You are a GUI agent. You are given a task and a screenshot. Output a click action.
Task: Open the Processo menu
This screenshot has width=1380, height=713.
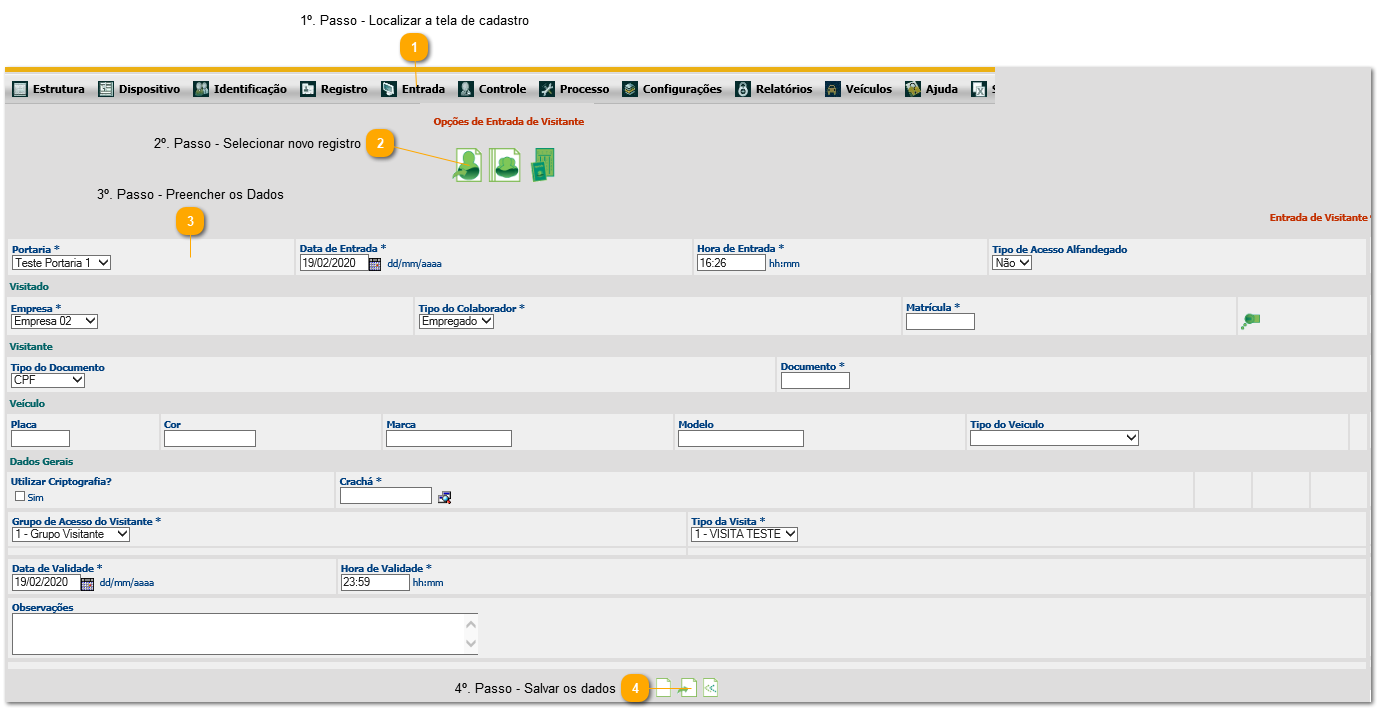tap(574, 89)
